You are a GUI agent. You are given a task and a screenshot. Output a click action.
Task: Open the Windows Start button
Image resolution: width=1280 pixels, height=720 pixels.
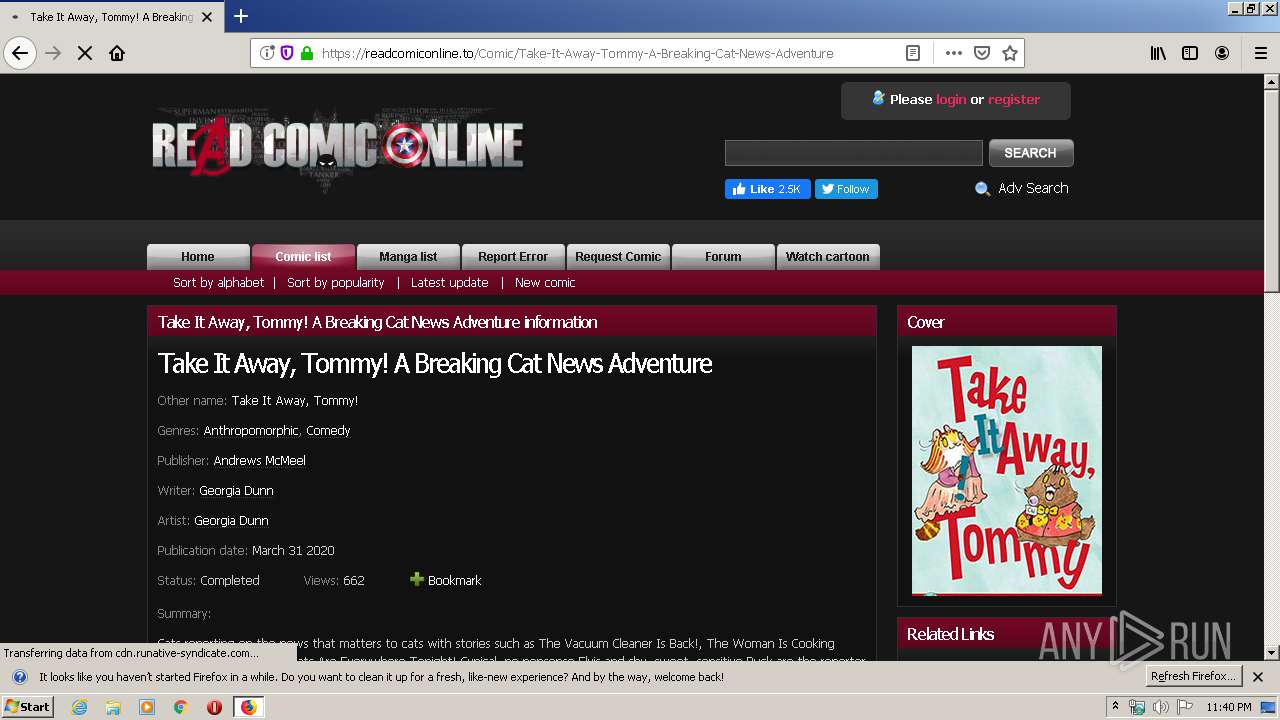pyautogui.click(x=28, y=707)
